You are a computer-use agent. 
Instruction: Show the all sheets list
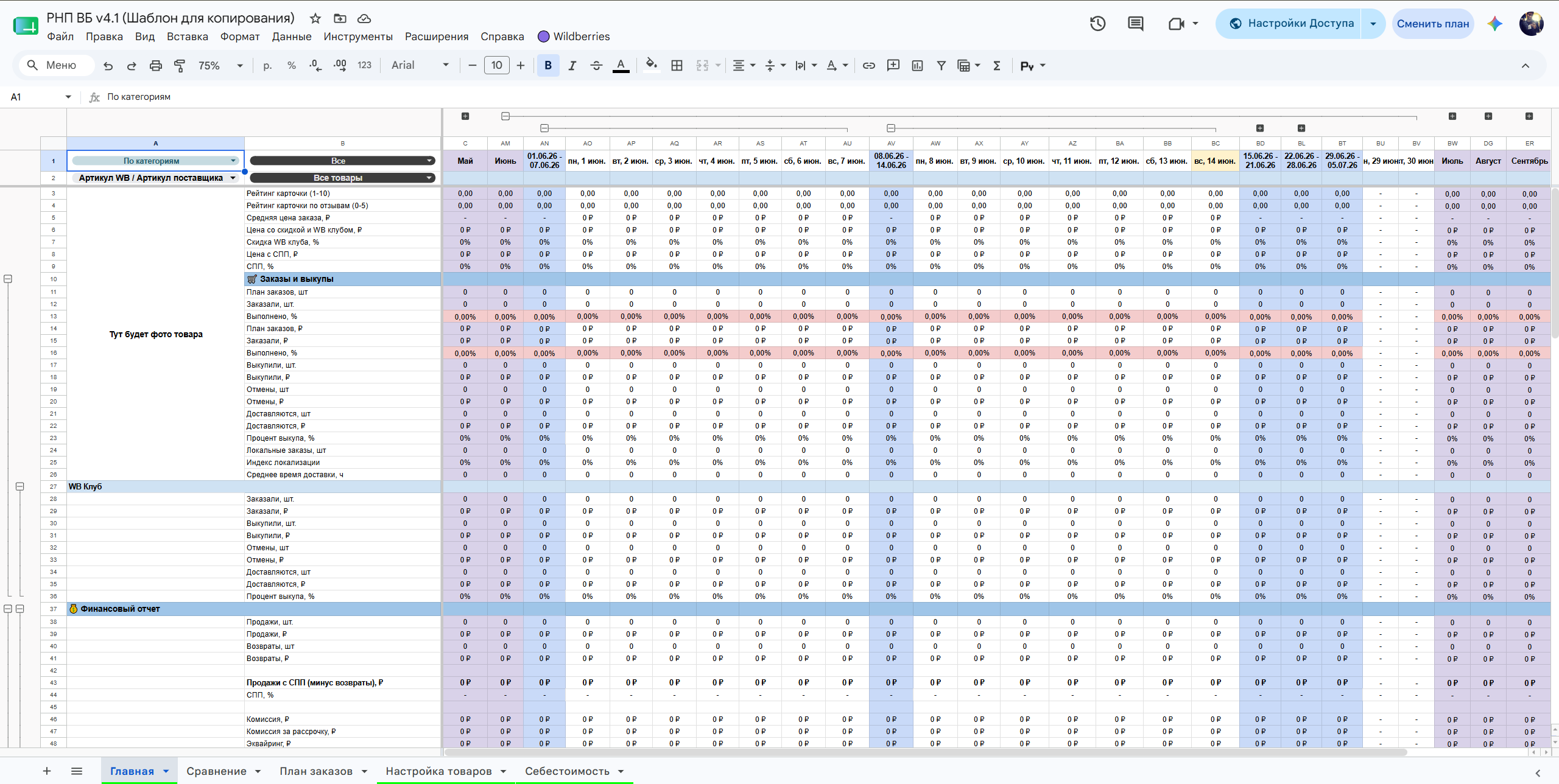[77, 771]
